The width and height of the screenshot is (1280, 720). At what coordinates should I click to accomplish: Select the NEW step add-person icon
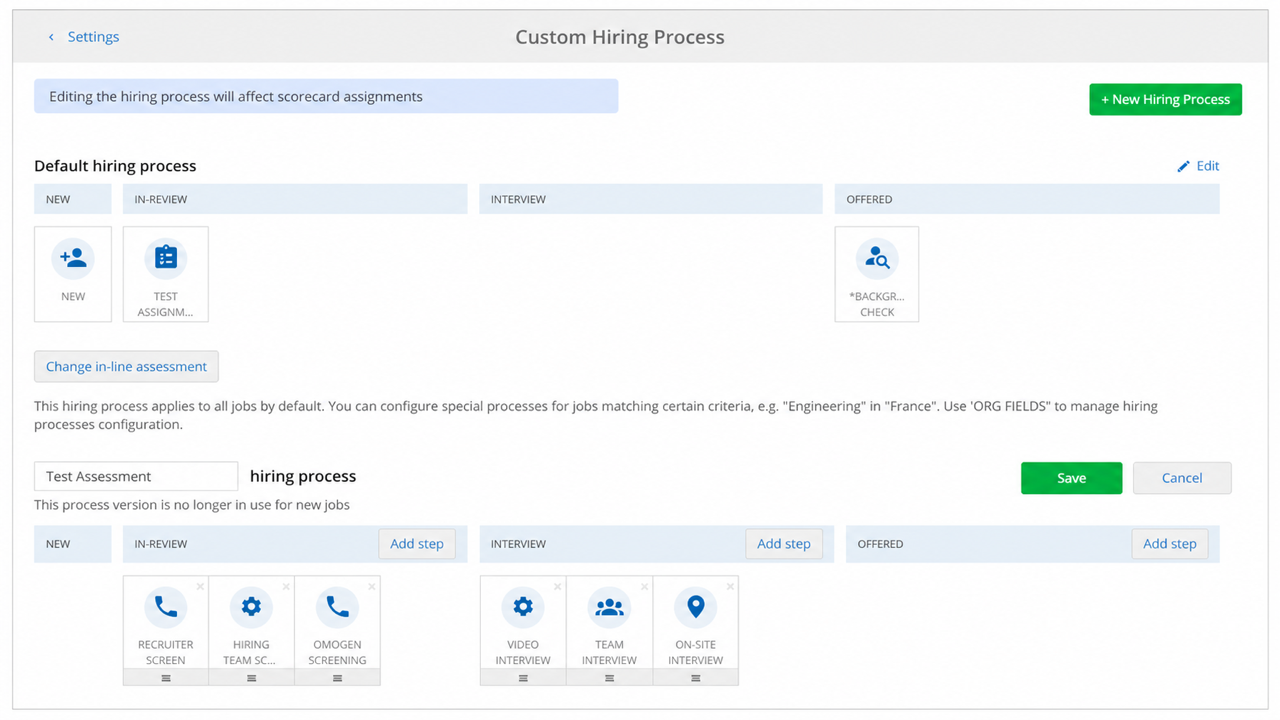pos(73,258)
